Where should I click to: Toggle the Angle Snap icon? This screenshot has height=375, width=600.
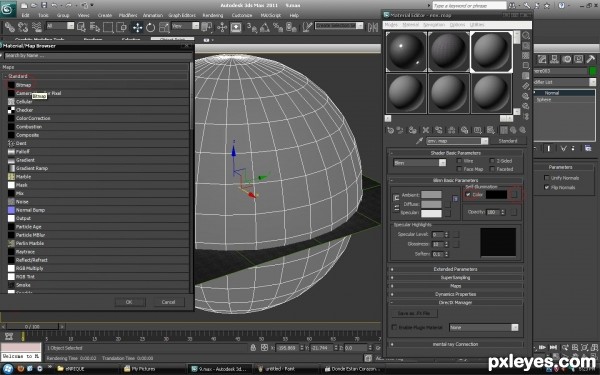click(x=264, y=27)
